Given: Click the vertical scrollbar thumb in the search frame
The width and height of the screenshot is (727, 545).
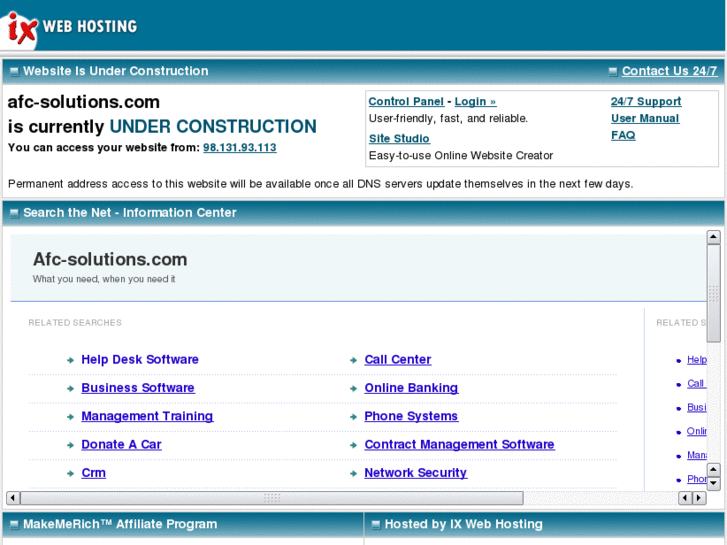Looking at the screenshot, I should pyautogui.click(x=713, y=293).
